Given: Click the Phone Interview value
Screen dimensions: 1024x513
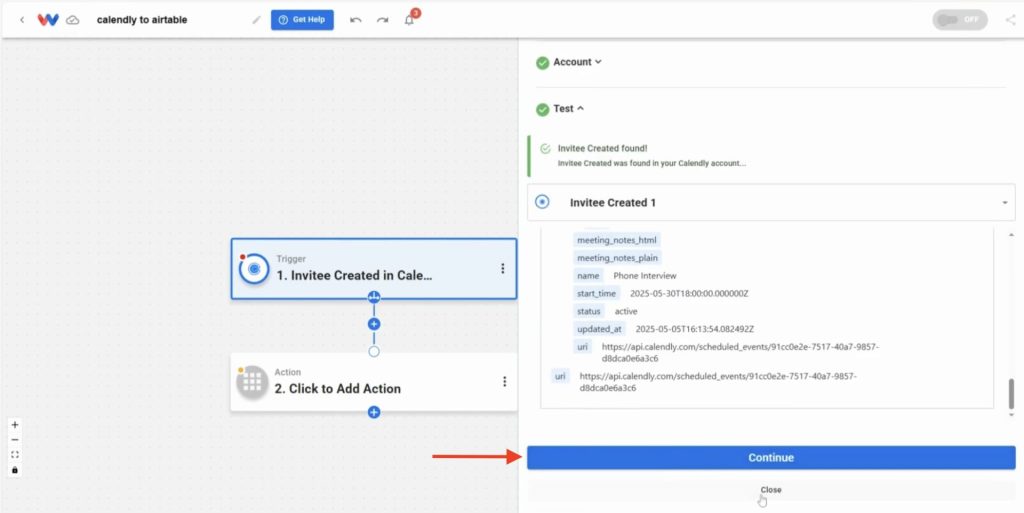Looking at the screenshot, I should (645, 275).
